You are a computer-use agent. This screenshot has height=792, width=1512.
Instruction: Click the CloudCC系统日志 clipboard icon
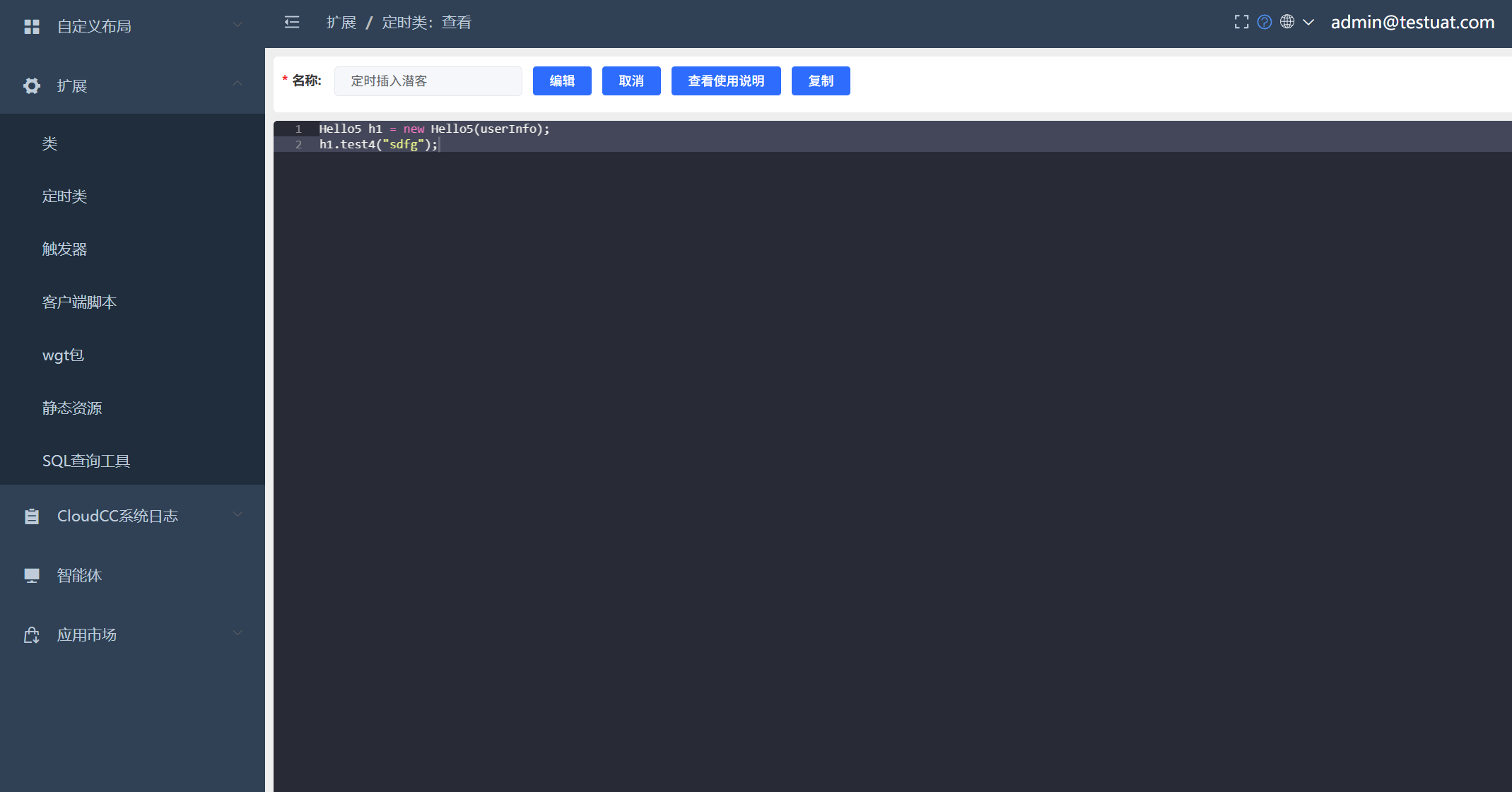coord(32,516)
